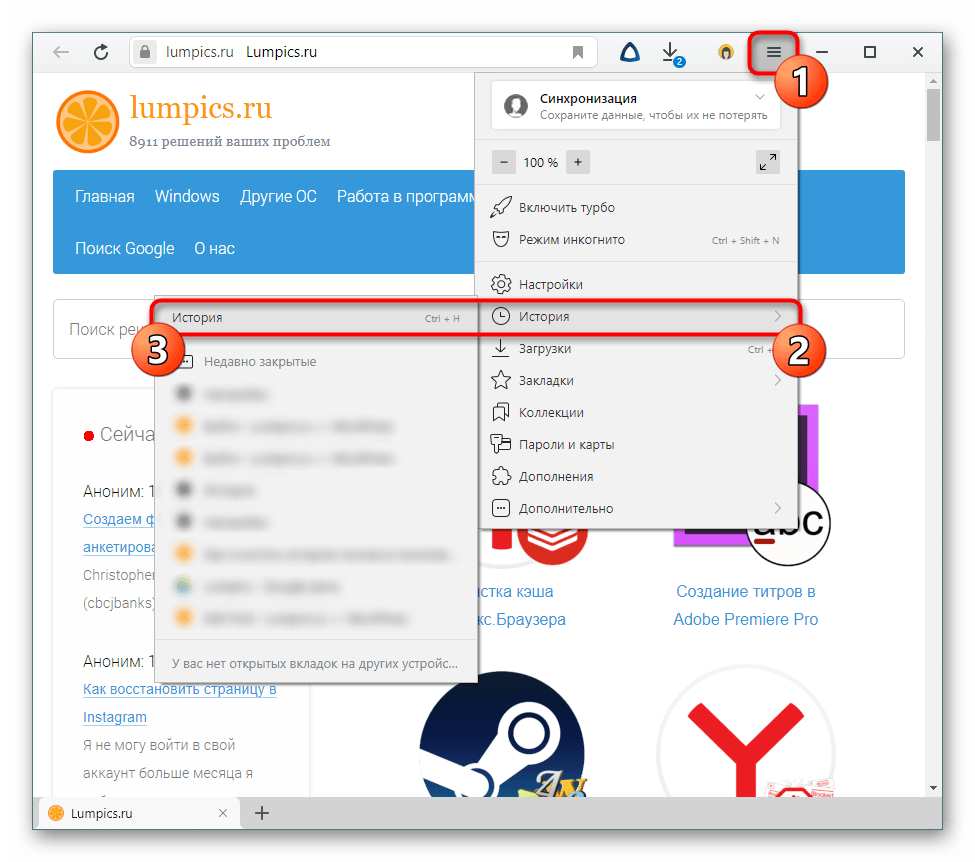Image resolution: width=975 pixels, height=862 pixels.
Task: Decrease zoom with the minus button
Action: [504, 162]
